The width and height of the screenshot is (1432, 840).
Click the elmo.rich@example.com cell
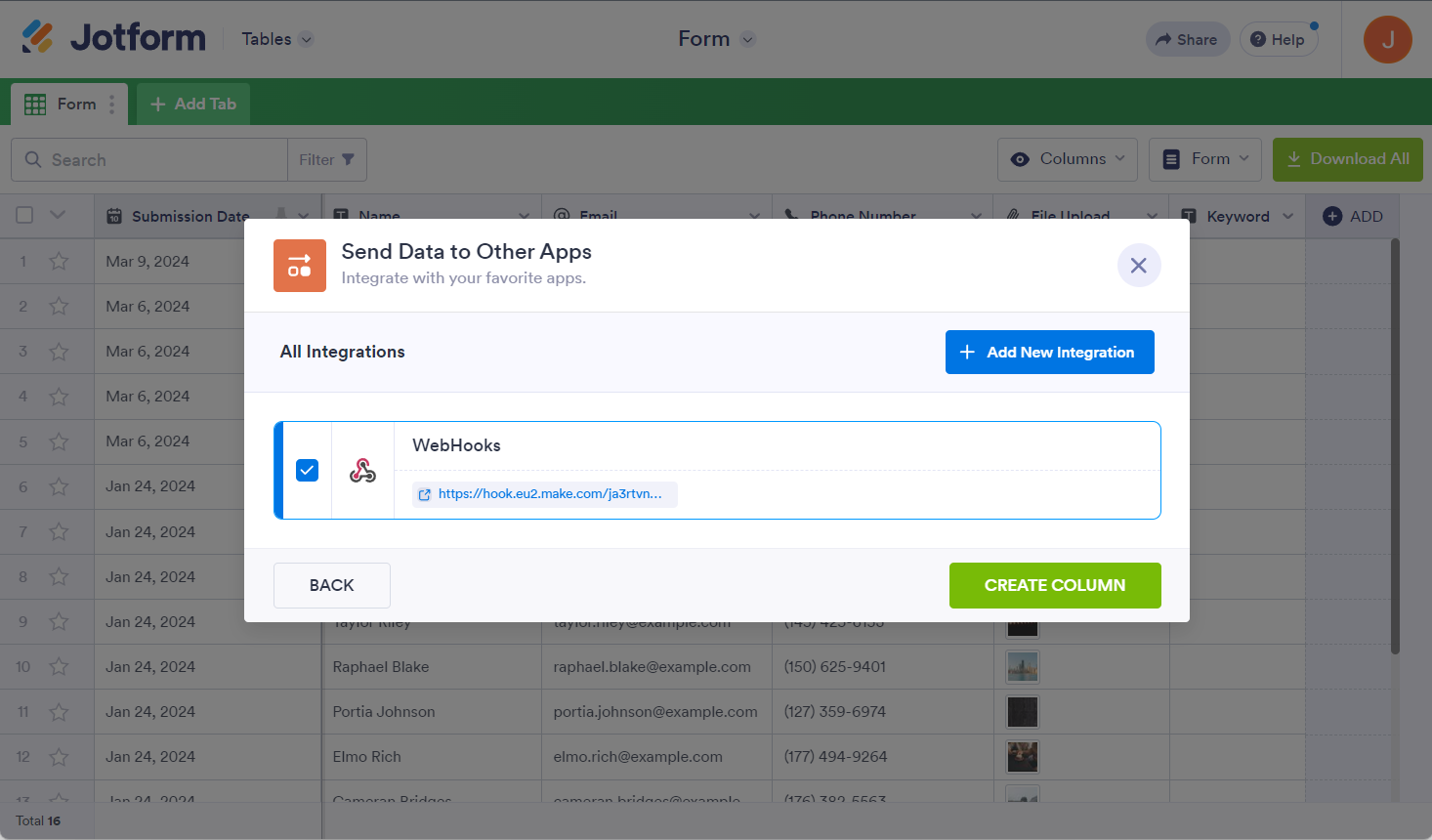656,757
